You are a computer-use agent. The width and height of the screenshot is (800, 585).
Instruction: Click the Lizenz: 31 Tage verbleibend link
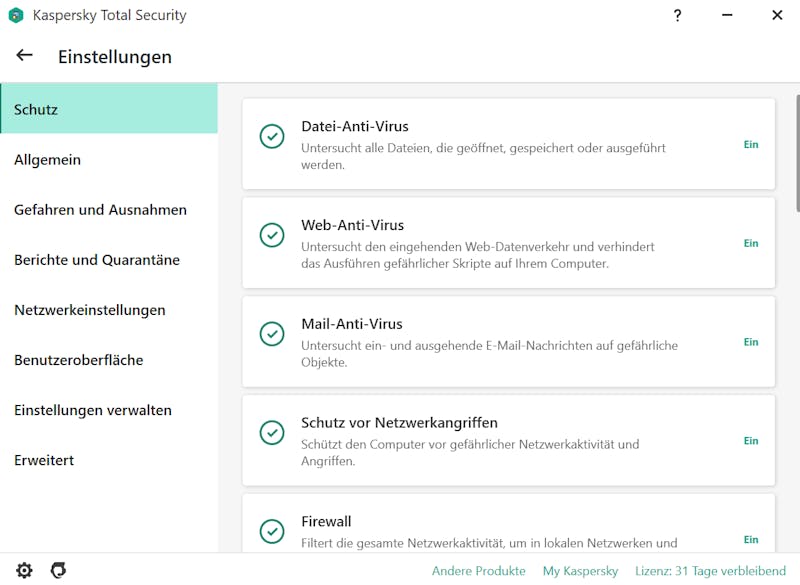(710, 571)
